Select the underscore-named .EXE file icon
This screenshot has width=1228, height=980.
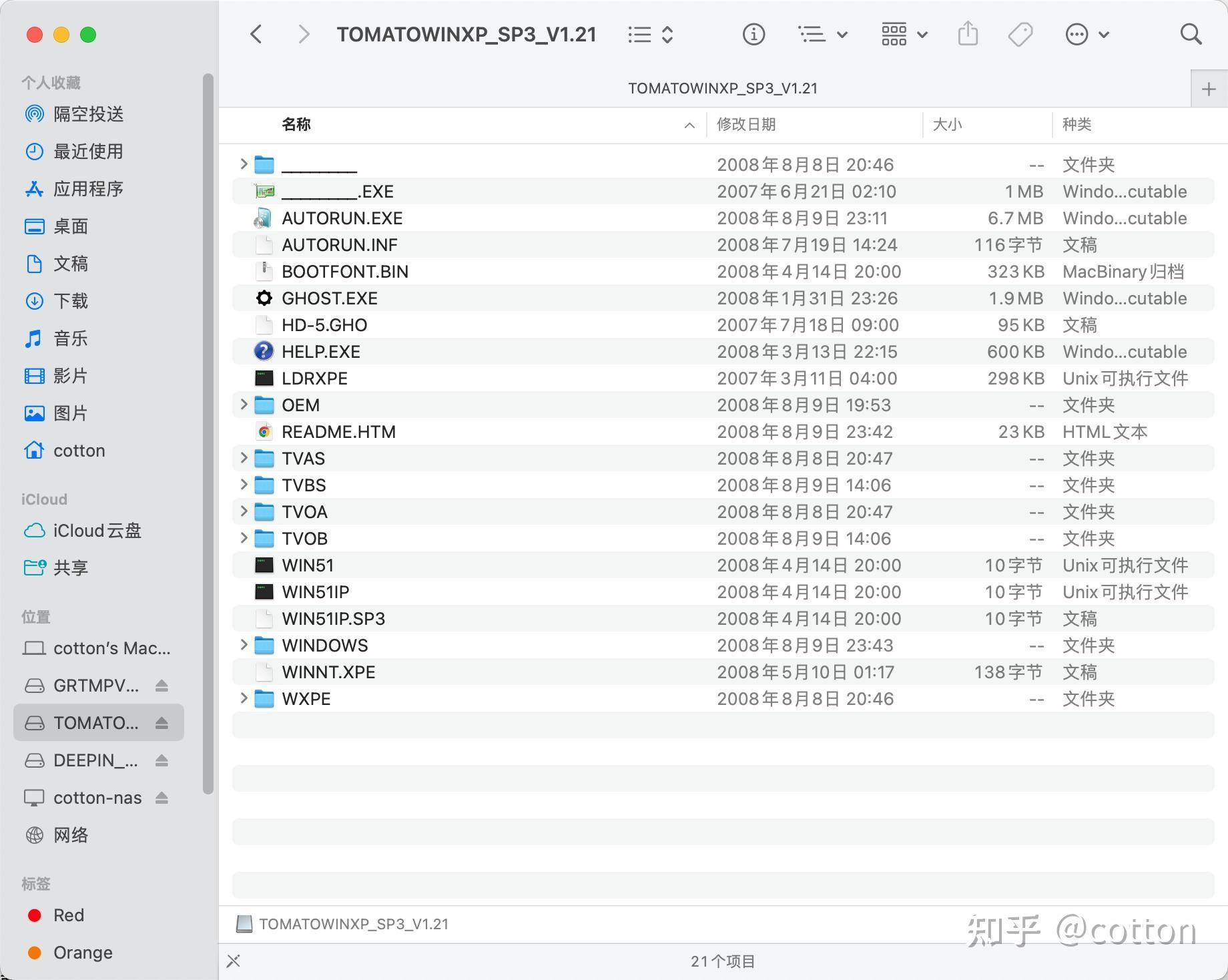264,192
